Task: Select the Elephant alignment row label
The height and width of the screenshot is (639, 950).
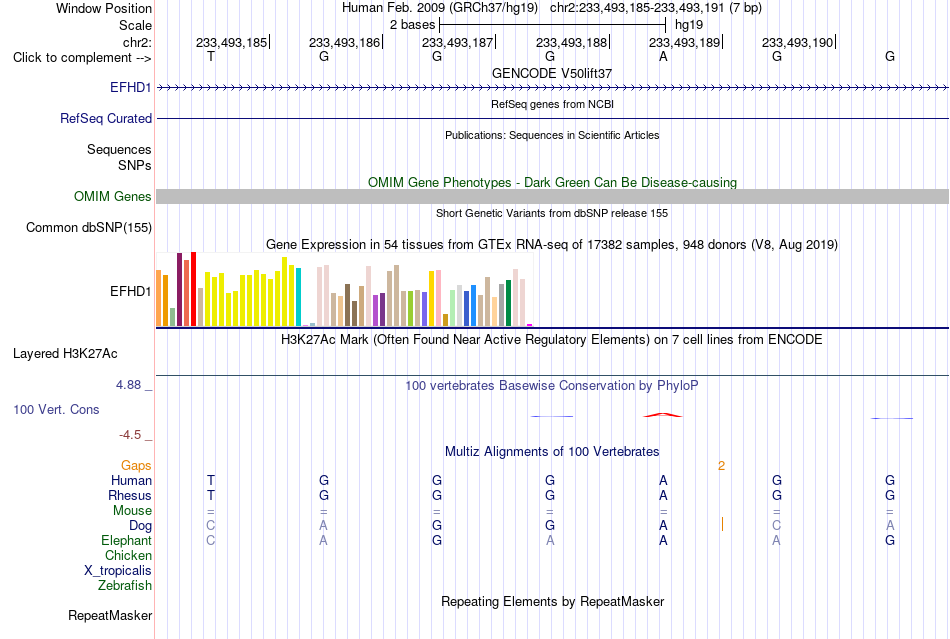Action: pos(126,540)
